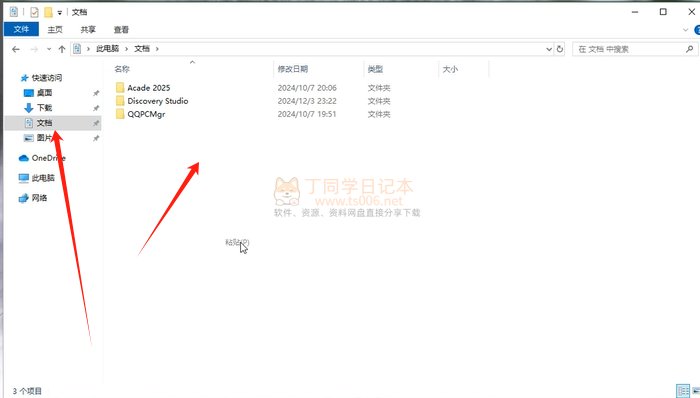Click the window system icon in title bar
Image resolution: width=700 pixels, height=398 pixels.
[x=14, y=12]
